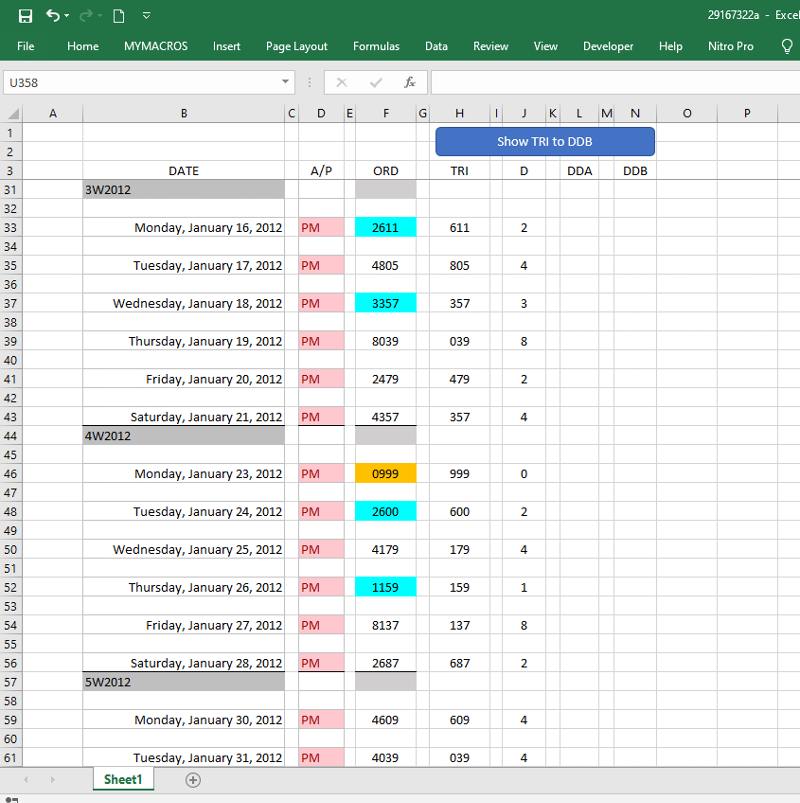
Task: Click the Save icon in quick access toolbar
Action: click(x=25, y=16)
